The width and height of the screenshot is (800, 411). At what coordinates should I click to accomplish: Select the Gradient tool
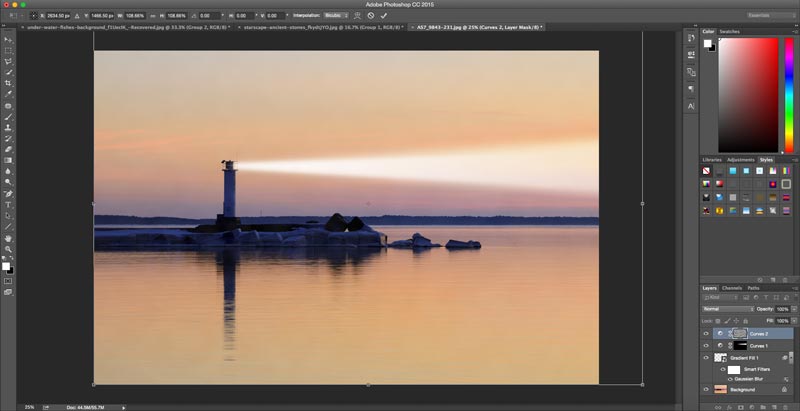(8, 160)
